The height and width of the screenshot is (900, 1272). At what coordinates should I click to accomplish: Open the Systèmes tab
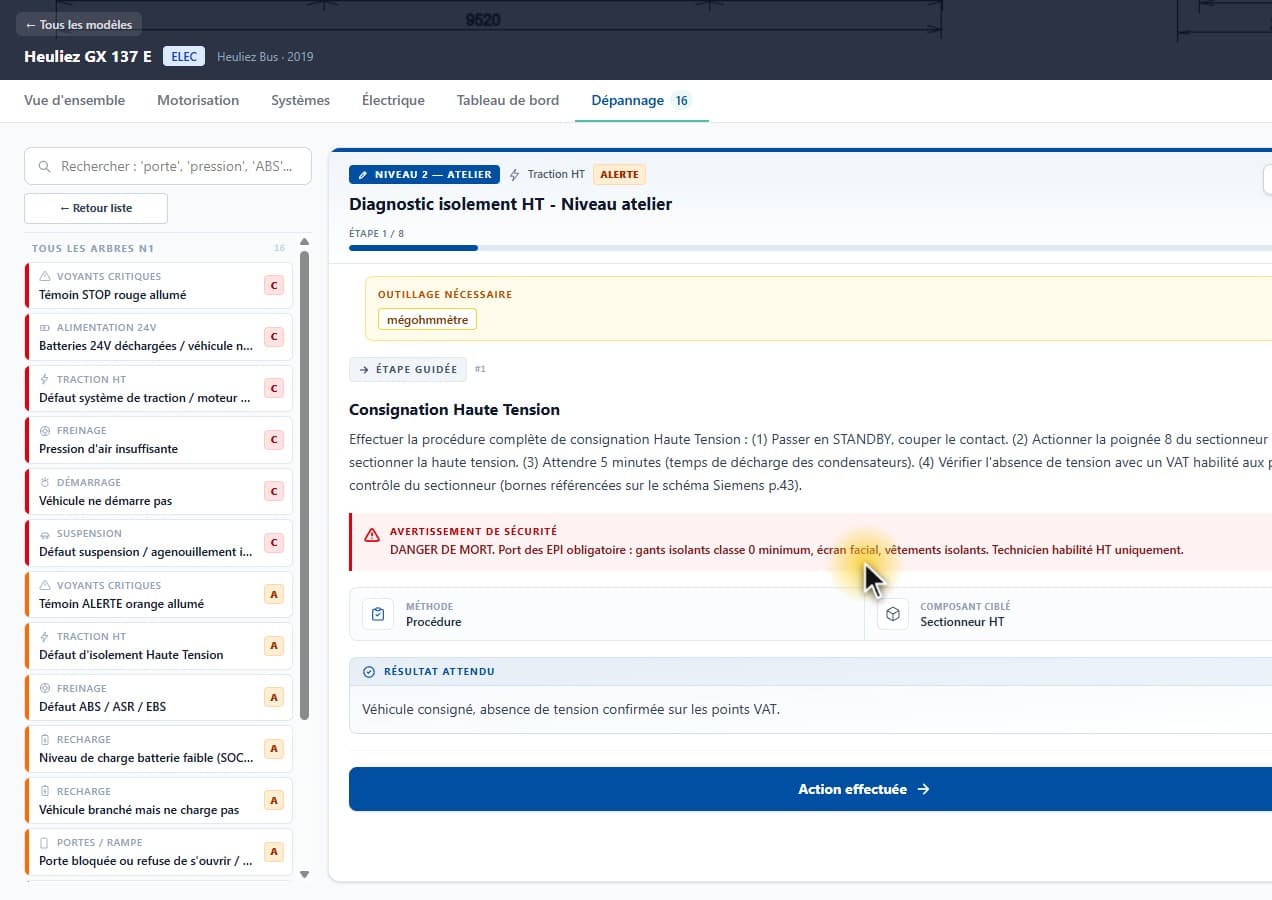[300, 100]
